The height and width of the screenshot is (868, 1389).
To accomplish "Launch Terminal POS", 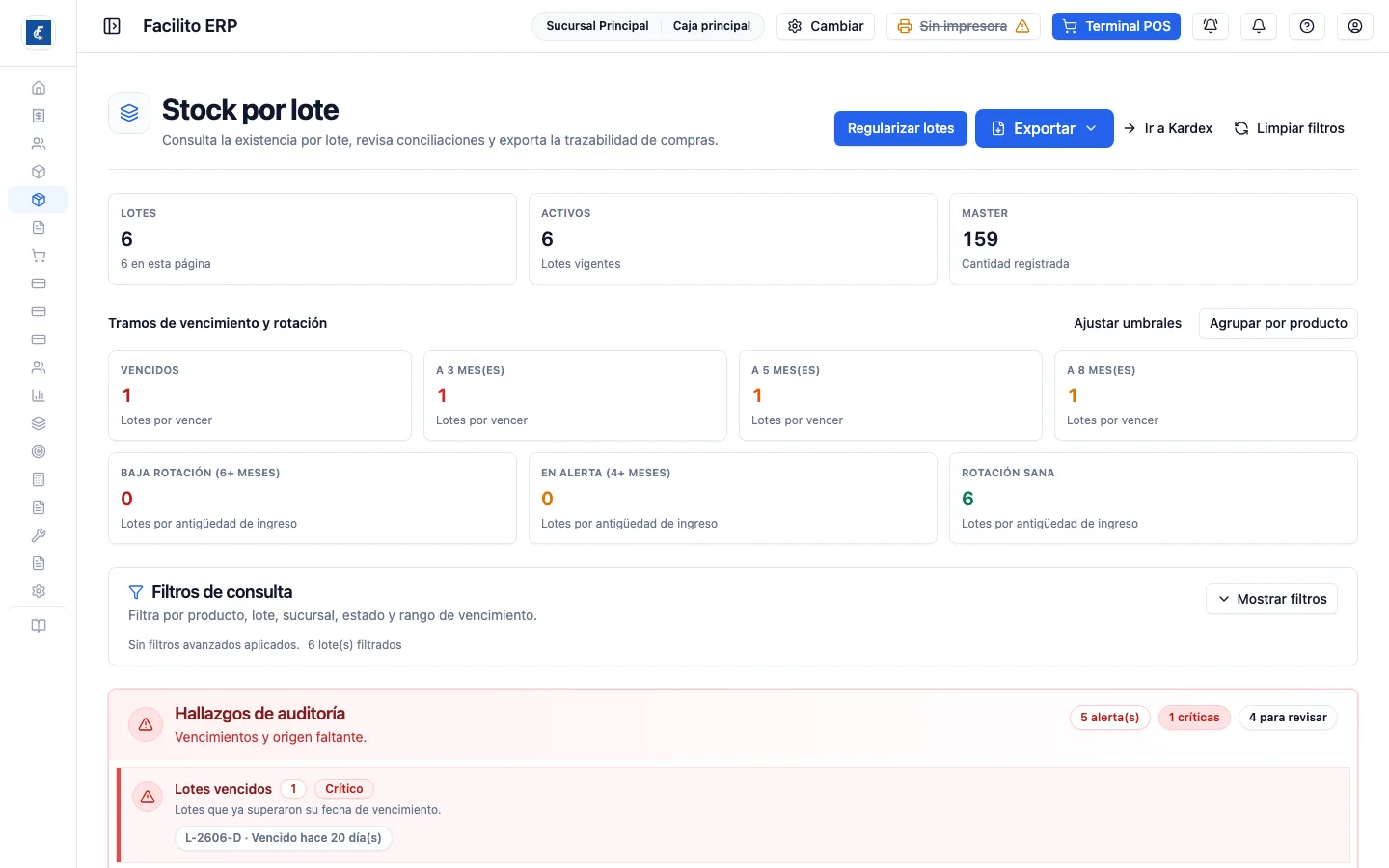I will pyautogui.click(x=1116, y=26).
